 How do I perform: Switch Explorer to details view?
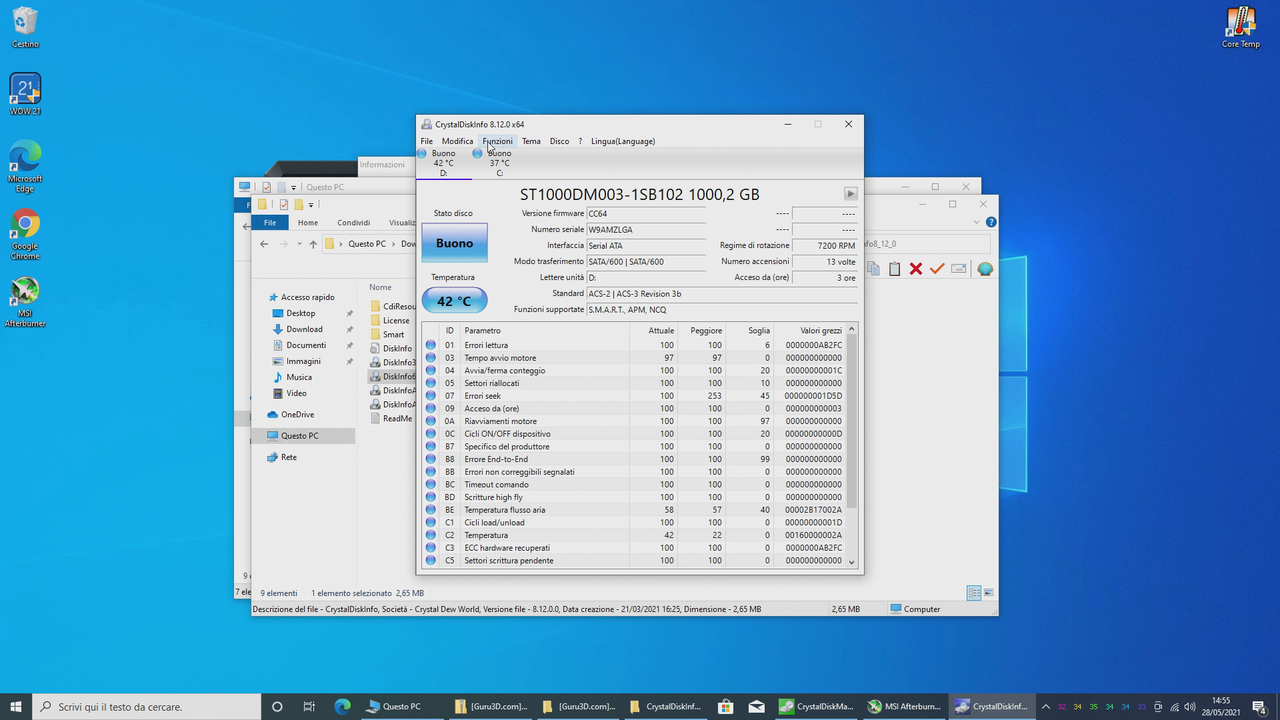tap(974, 593)
